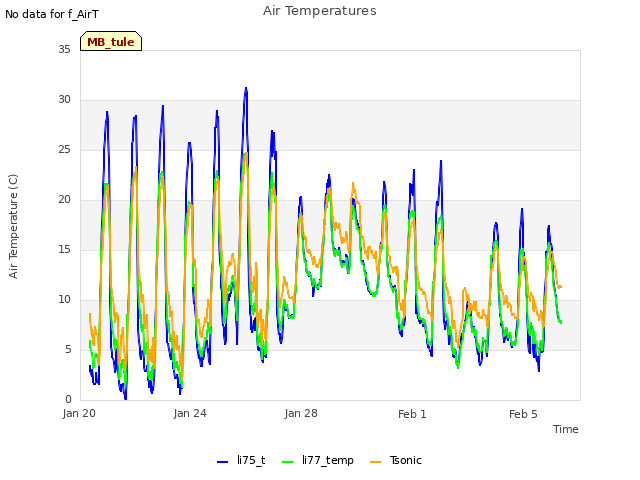Click the orange Tsonic legend color marker
The height and width of the screenshot is (480, 640).
click(x=376, y=462)
